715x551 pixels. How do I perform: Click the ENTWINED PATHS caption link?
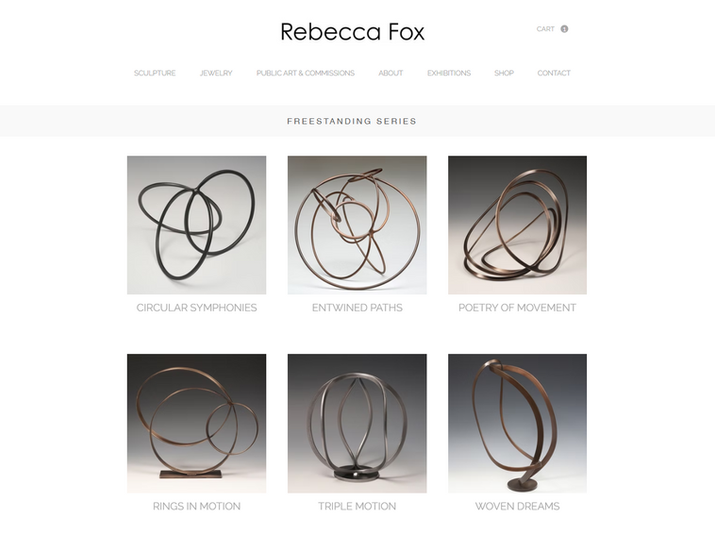tap(357, 308)
